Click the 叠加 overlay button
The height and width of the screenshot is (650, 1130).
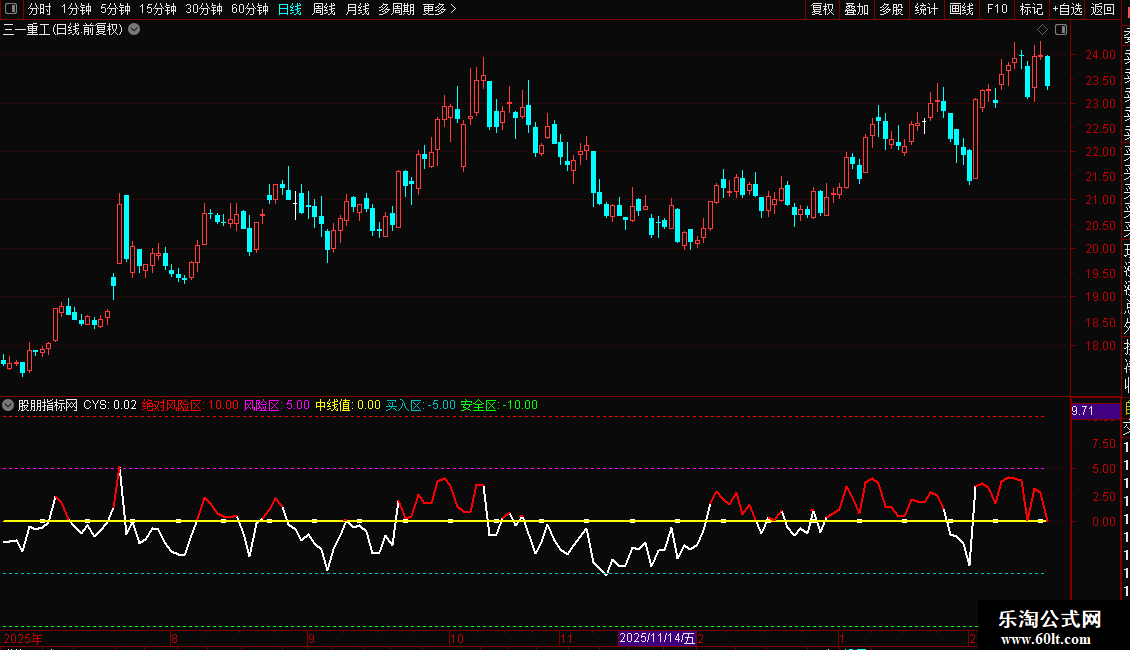pos(857,9)
